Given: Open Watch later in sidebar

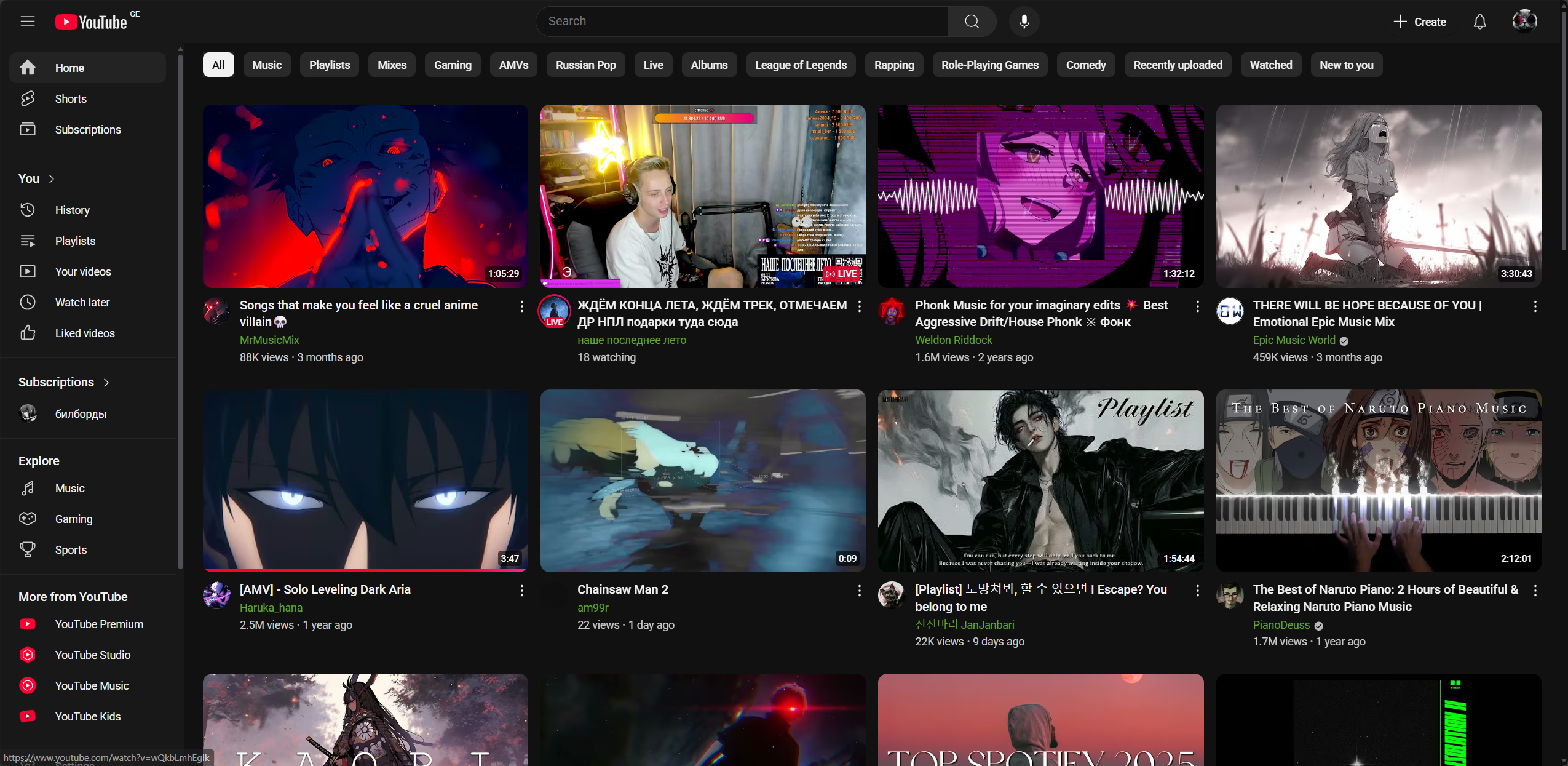Looking at the screenshot, I should click(82, 302).
